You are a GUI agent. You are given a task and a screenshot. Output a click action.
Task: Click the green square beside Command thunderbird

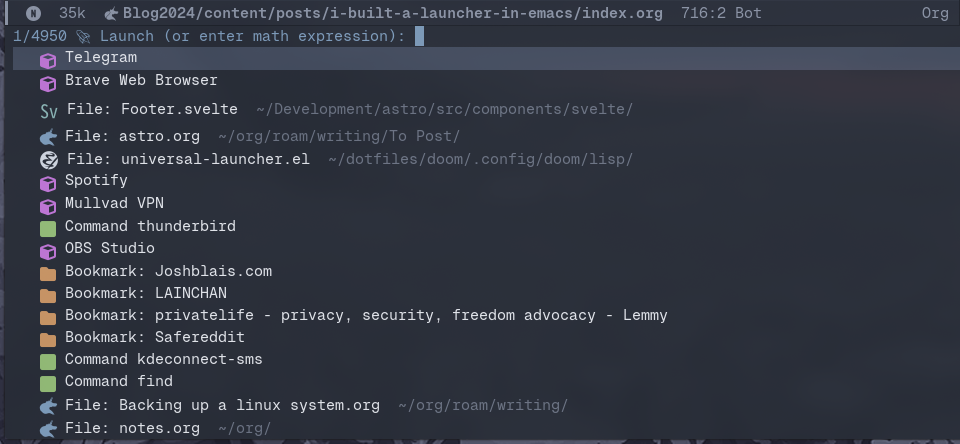pos(48,228)
